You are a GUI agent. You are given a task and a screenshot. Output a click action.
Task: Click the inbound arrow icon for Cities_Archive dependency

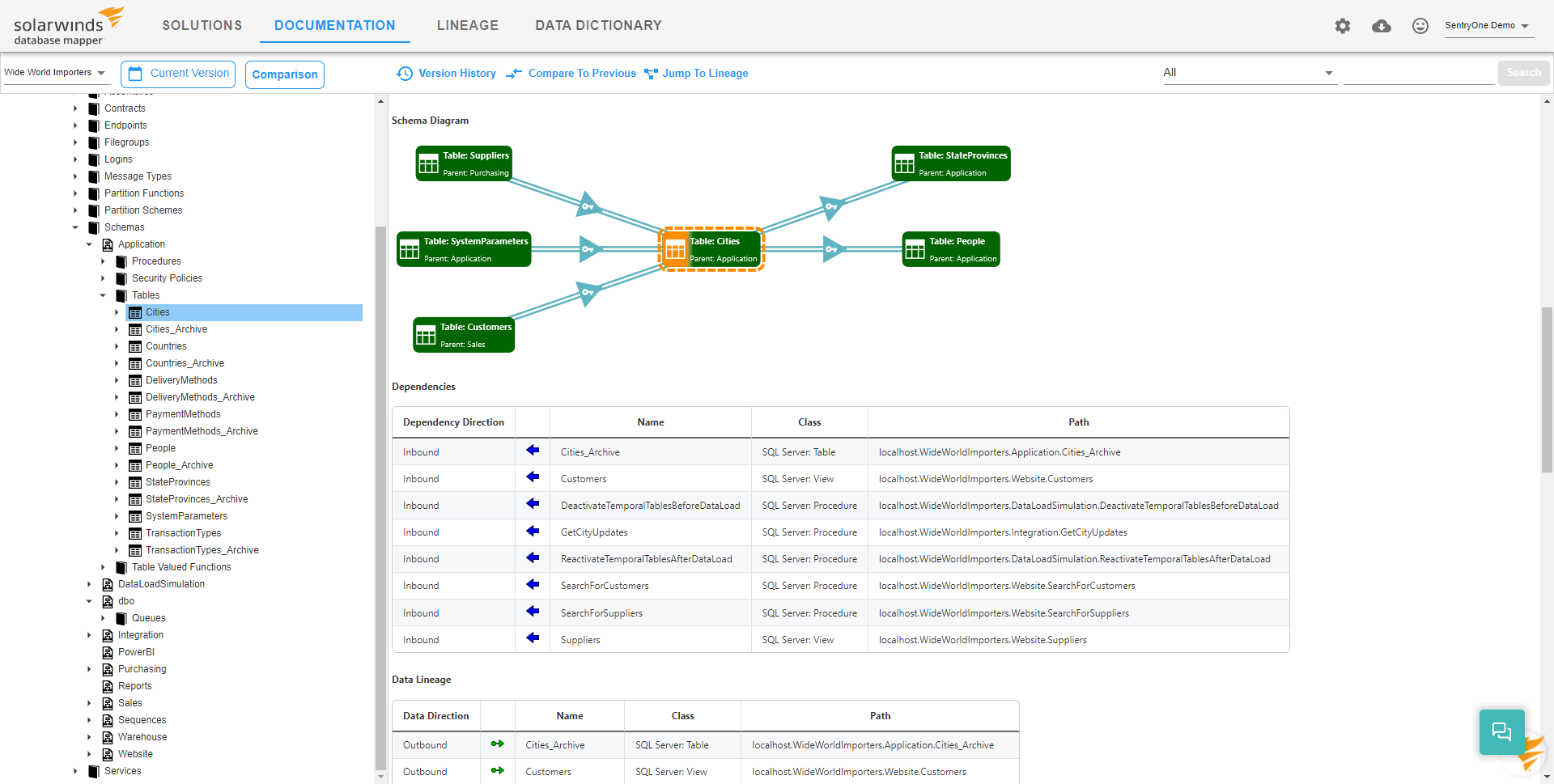pos(533,451)
